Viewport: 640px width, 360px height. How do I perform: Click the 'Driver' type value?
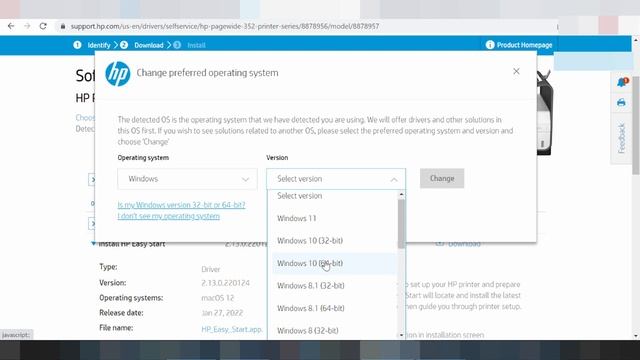[x=211, y=269]
